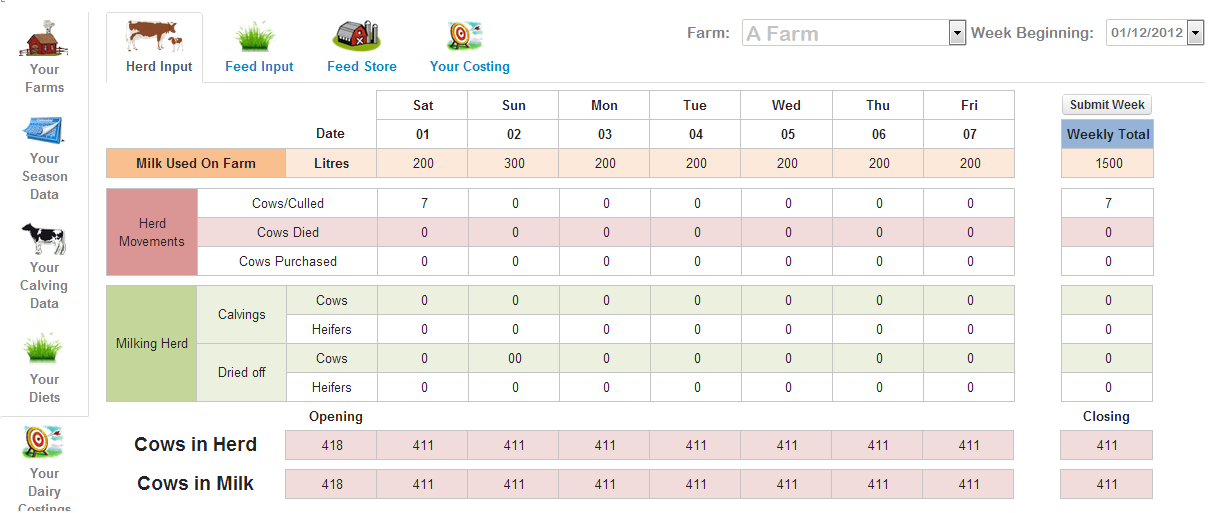Edit Saturday's Cows/Culled value field
The image size is (1214, 513).
click(x=423, y=203)
